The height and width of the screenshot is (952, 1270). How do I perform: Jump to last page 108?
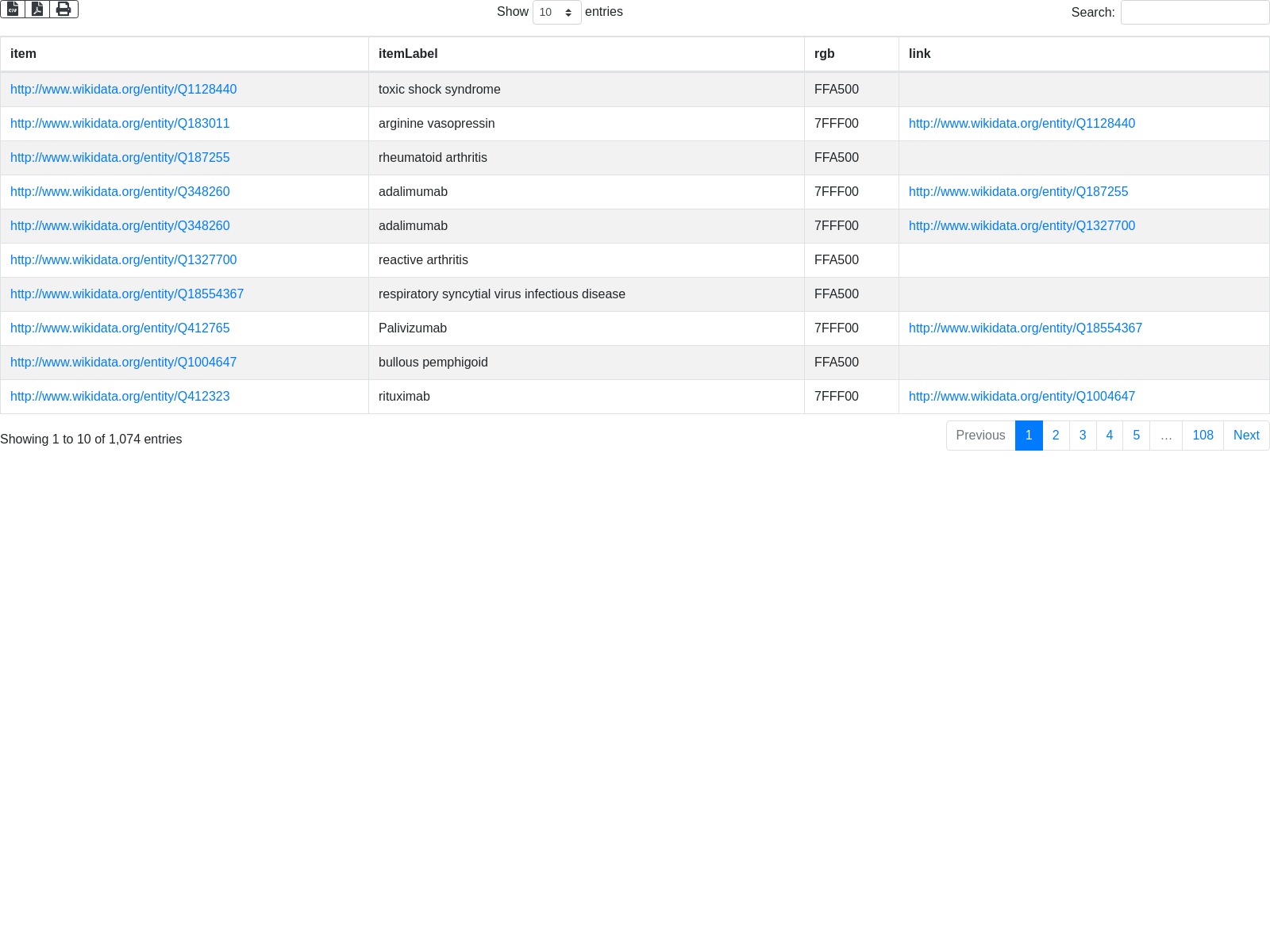[x=1203, y=436]
